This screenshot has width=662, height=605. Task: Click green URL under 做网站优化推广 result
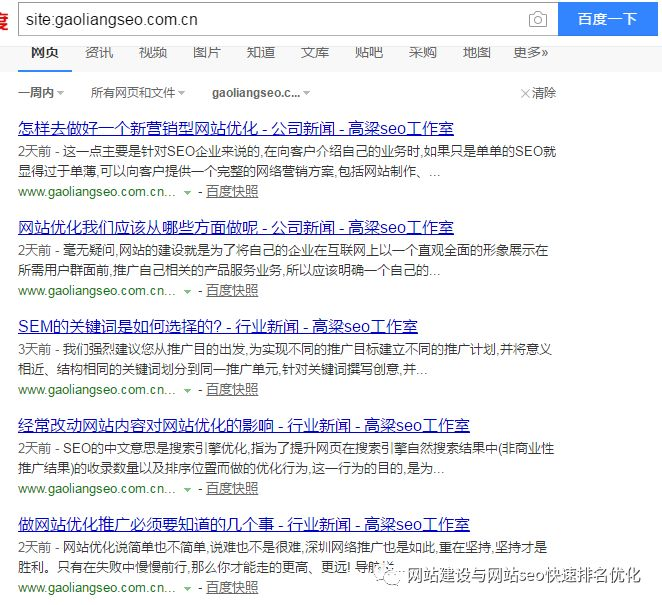tap(97, 587)
